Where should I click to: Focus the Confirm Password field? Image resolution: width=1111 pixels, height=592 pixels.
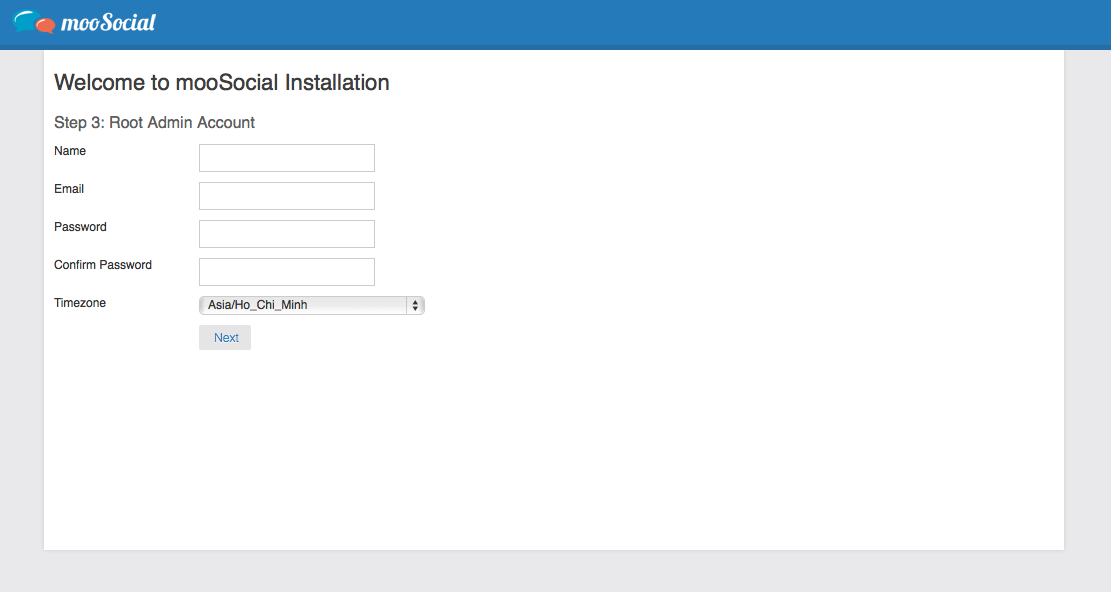(x=286, y=272)
